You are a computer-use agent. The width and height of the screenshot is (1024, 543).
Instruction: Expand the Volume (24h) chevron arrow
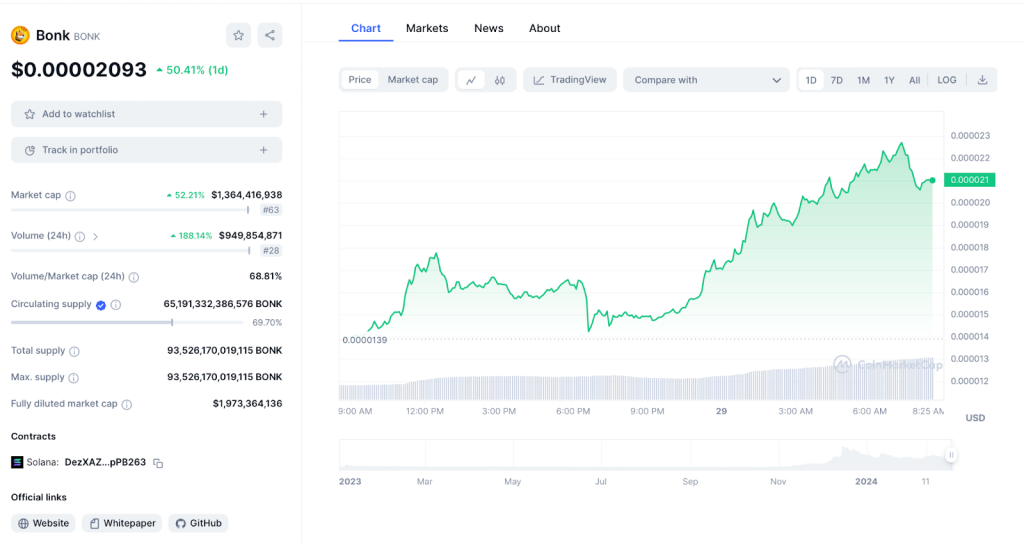(x=95, y=237)
